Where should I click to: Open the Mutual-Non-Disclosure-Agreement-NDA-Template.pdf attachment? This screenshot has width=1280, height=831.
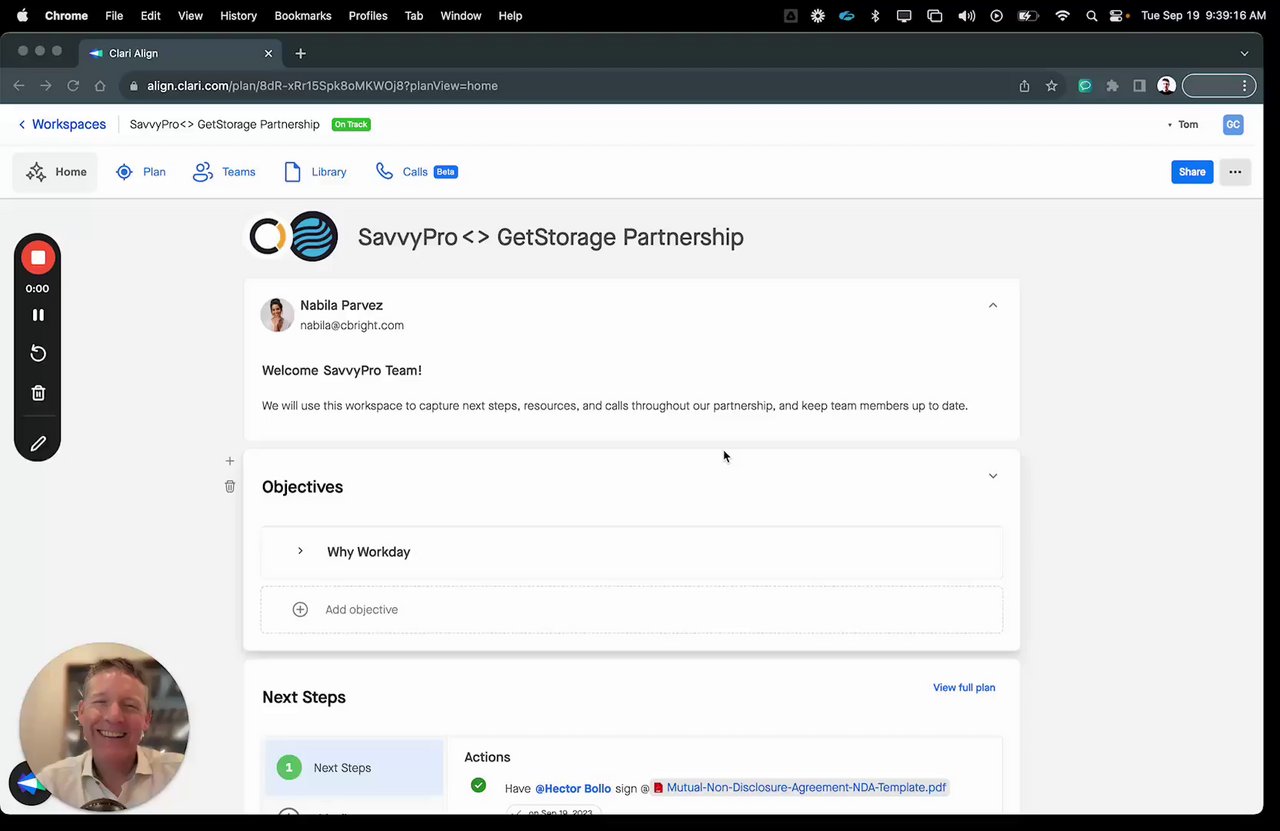click(x=799, y=787)
